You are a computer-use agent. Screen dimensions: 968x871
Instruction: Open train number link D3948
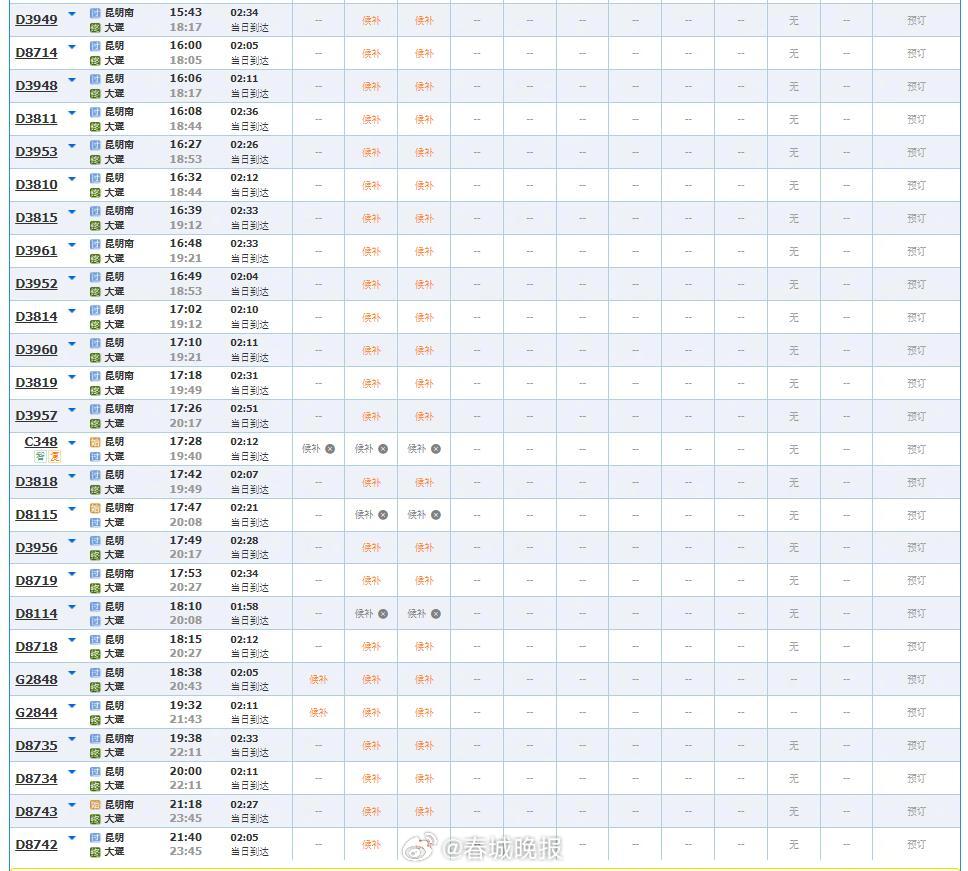pyautogui.click(x=36, y=86)
